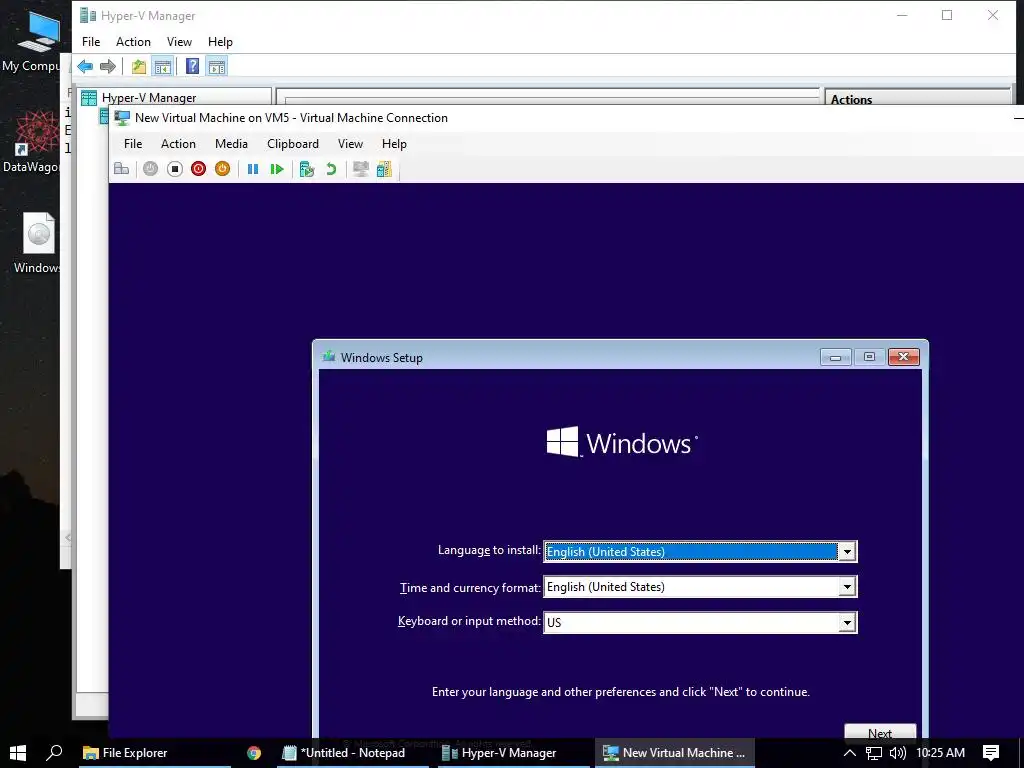Click volume speaker tray icon
The height and width of the screenshot is (768, 1024).
[x=897, y=753]
